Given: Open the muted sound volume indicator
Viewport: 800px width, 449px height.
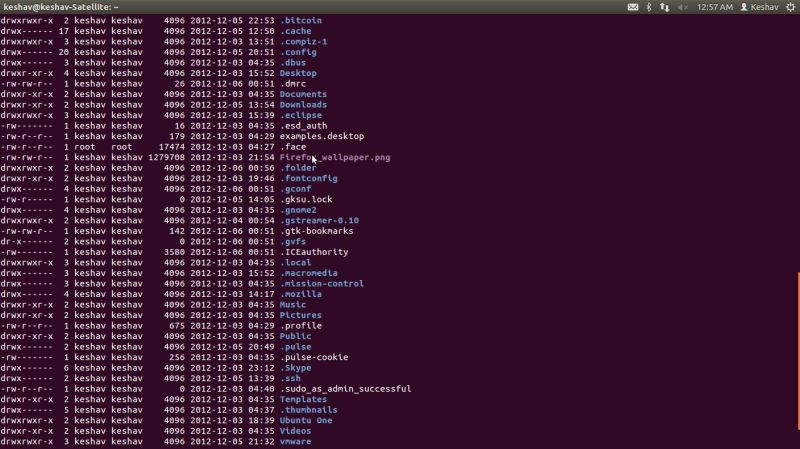Looking at the screenshot, I should 683,7.
